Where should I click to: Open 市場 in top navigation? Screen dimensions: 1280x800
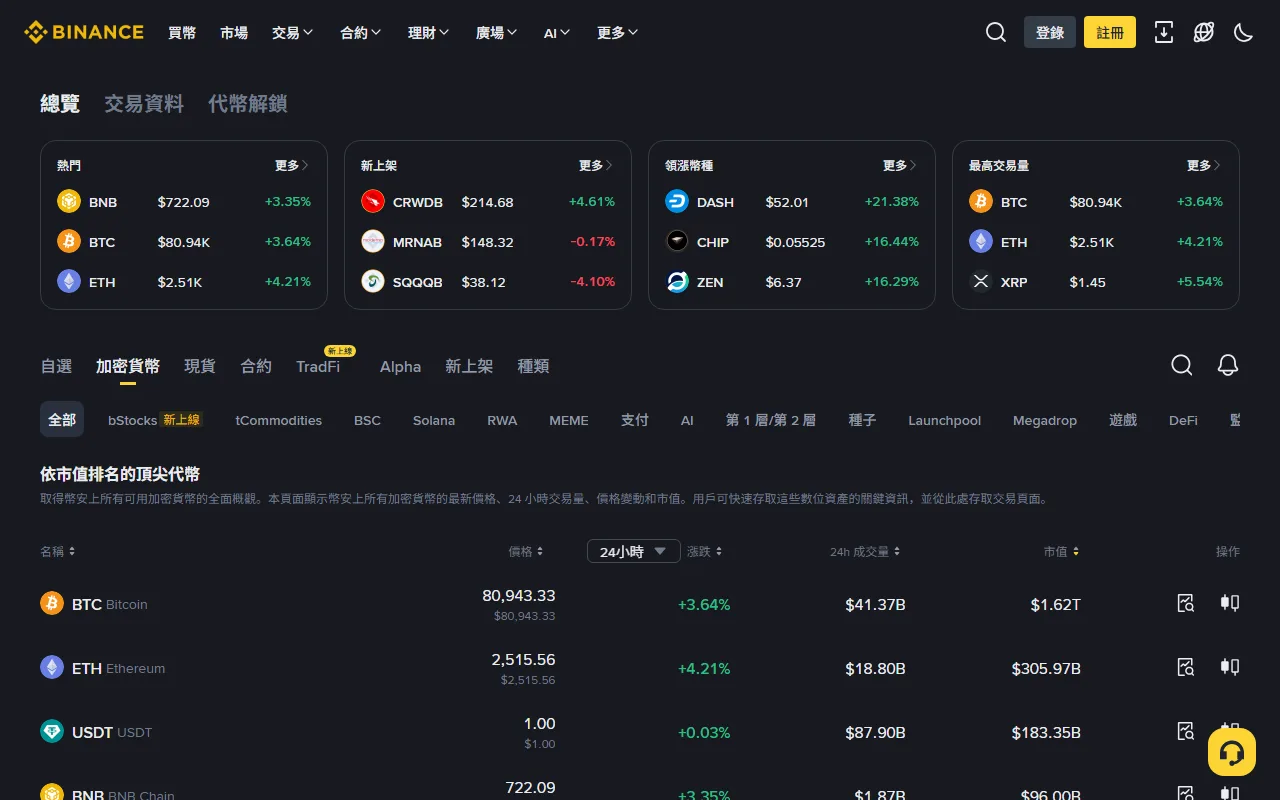coord(234,32)
